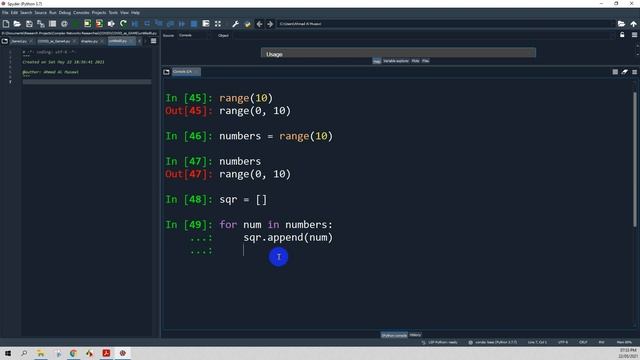Click the console vertical scrollbar
The width and height of the screenshot is (640, 360).
(635, 159)
